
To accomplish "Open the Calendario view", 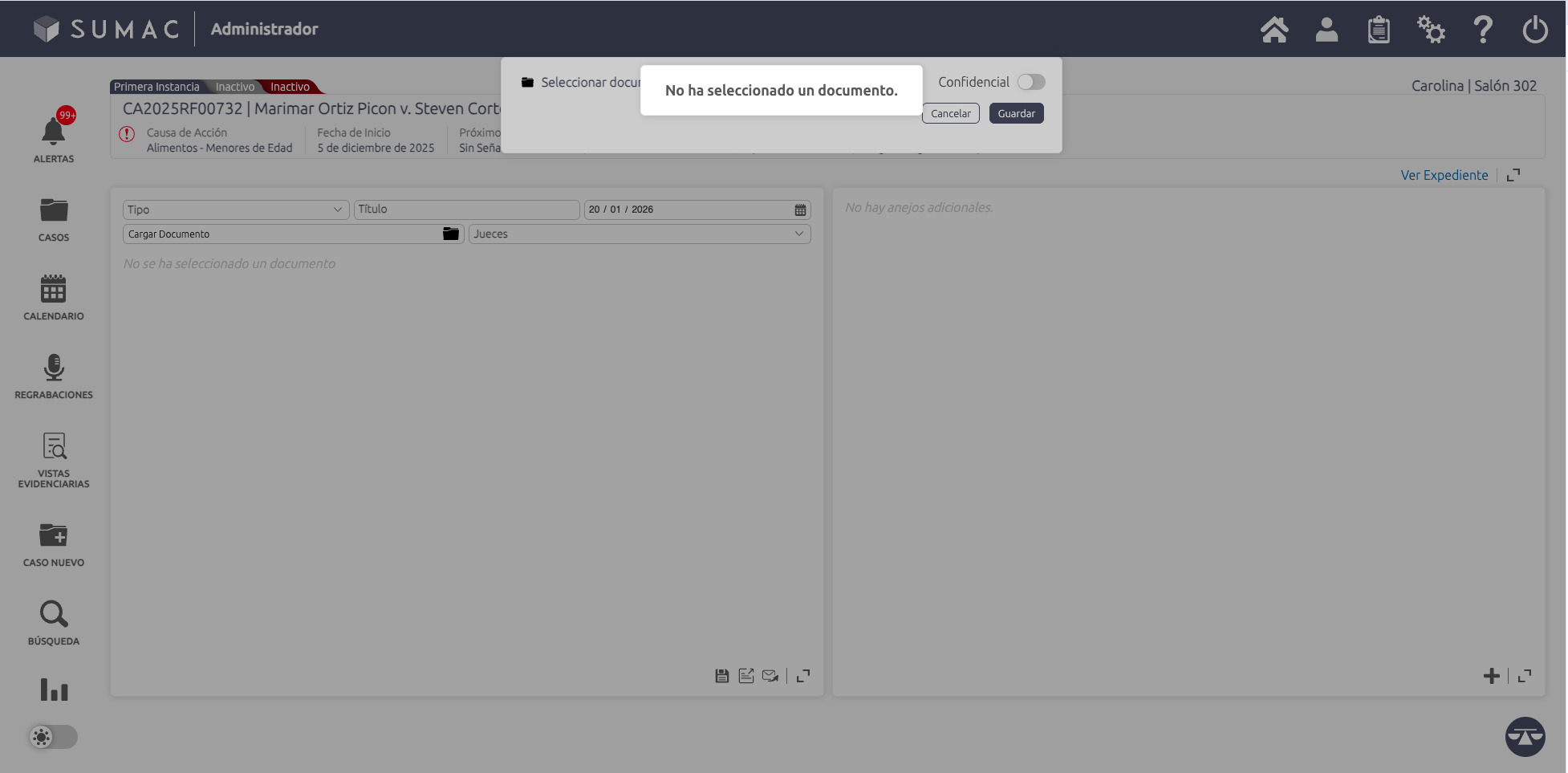I will point(54,297).
